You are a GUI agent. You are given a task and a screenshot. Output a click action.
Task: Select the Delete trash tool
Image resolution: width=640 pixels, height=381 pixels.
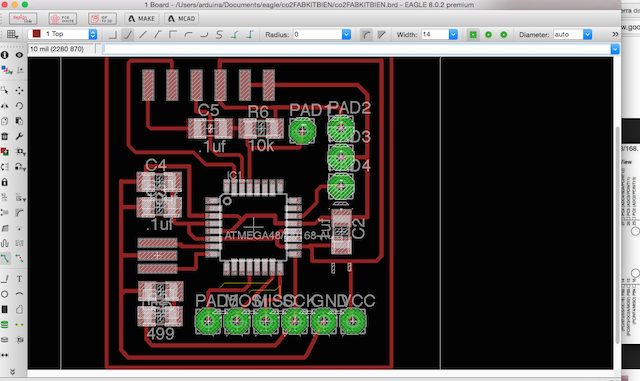tap(4, 136)
